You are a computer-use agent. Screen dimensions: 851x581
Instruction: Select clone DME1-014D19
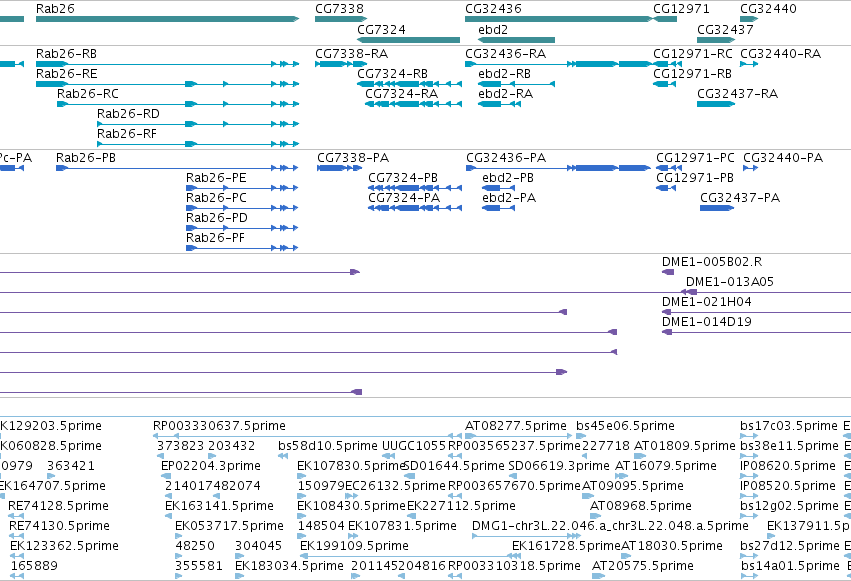point(706,322)
